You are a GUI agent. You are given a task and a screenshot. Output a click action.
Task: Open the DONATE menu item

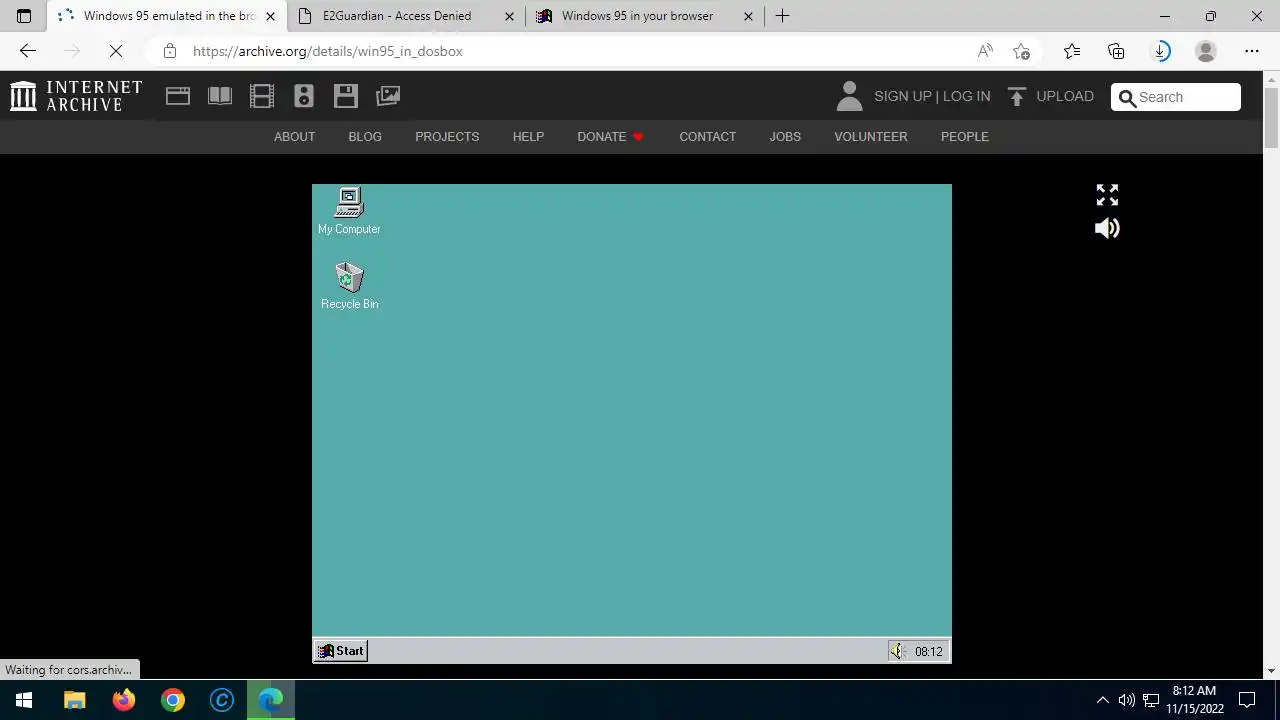pos(610,136)
